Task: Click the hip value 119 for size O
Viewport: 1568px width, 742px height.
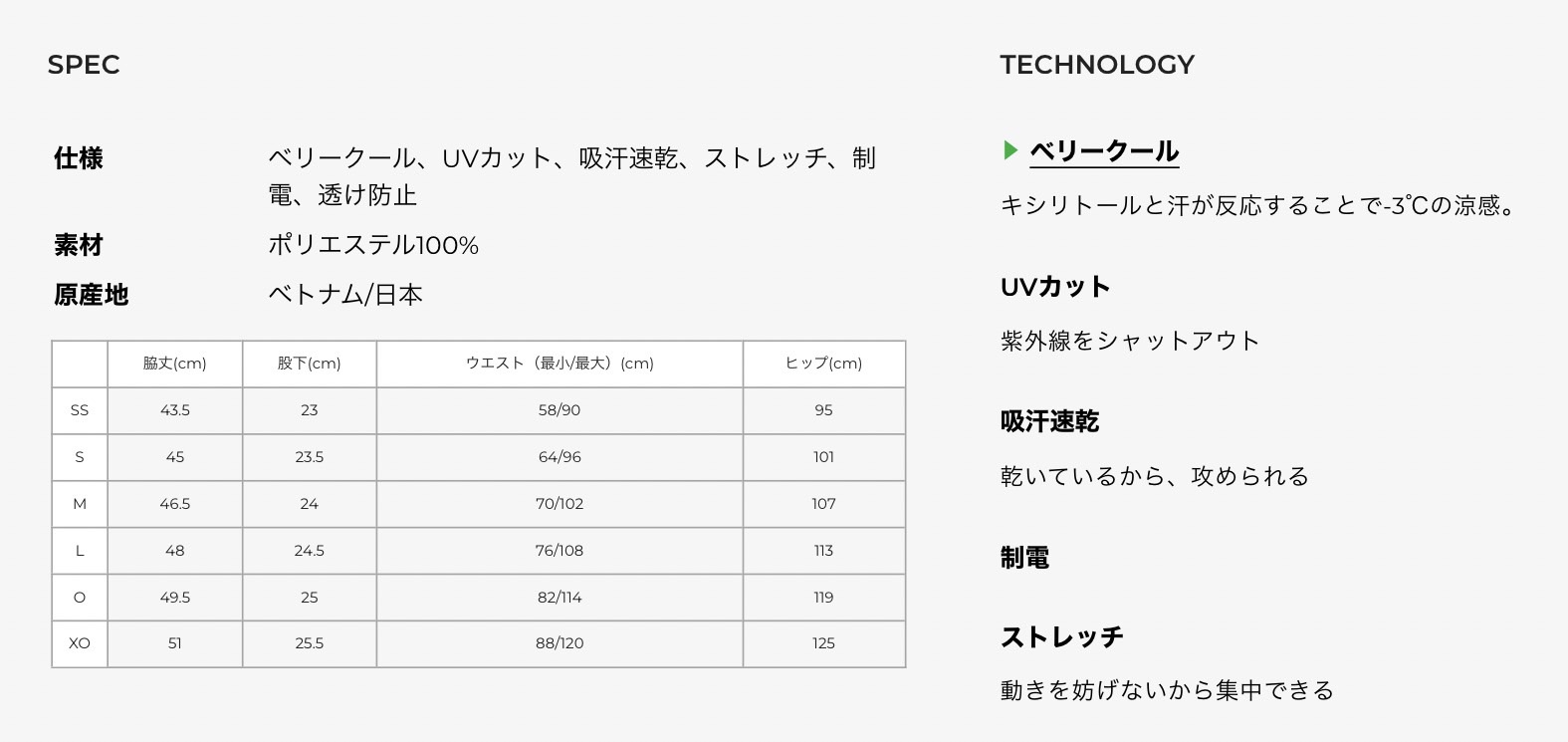Action: click(824, 598)
